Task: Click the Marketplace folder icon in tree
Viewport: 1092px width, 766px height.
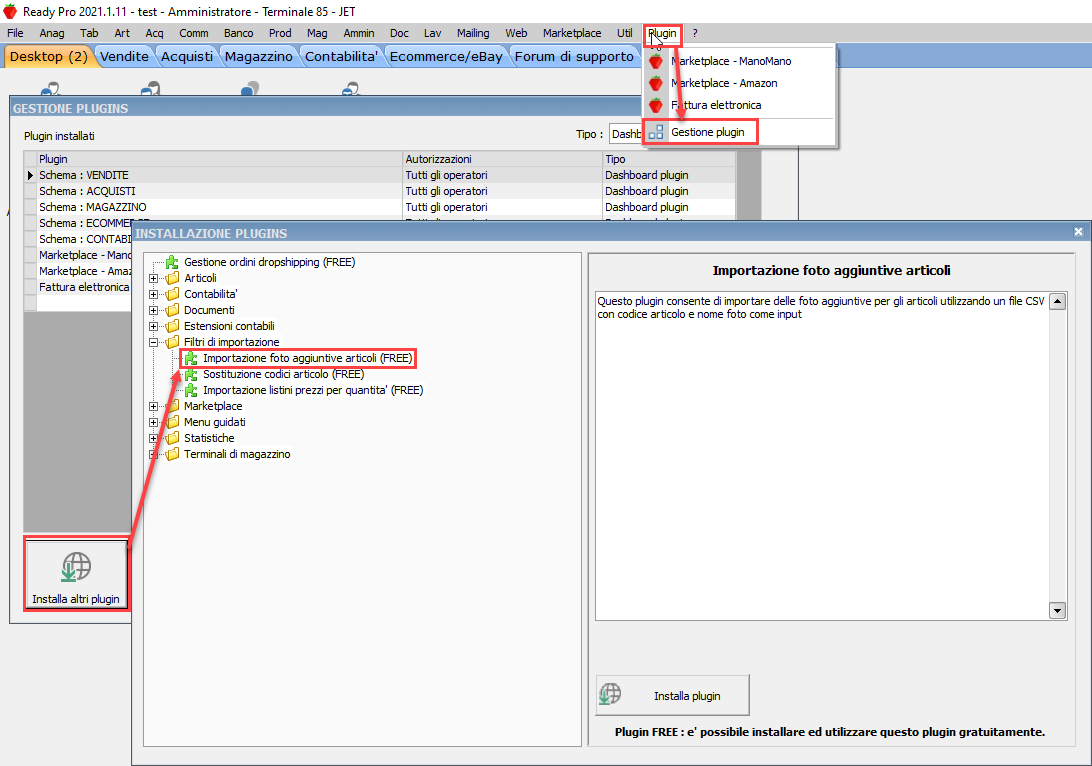Action: tap(172, 407)
